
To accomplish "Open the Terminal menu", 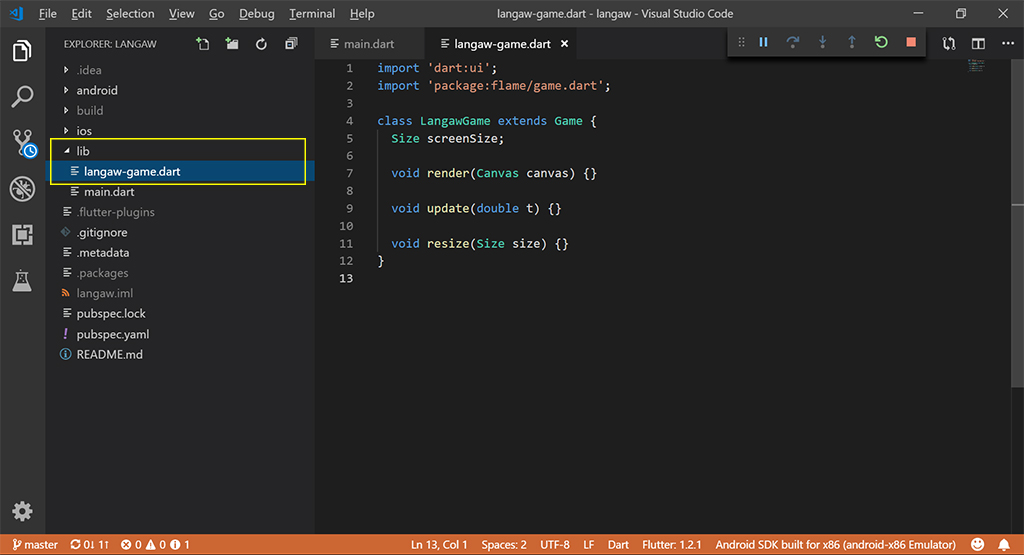I will pyautogui.click(x=312, y=14).
